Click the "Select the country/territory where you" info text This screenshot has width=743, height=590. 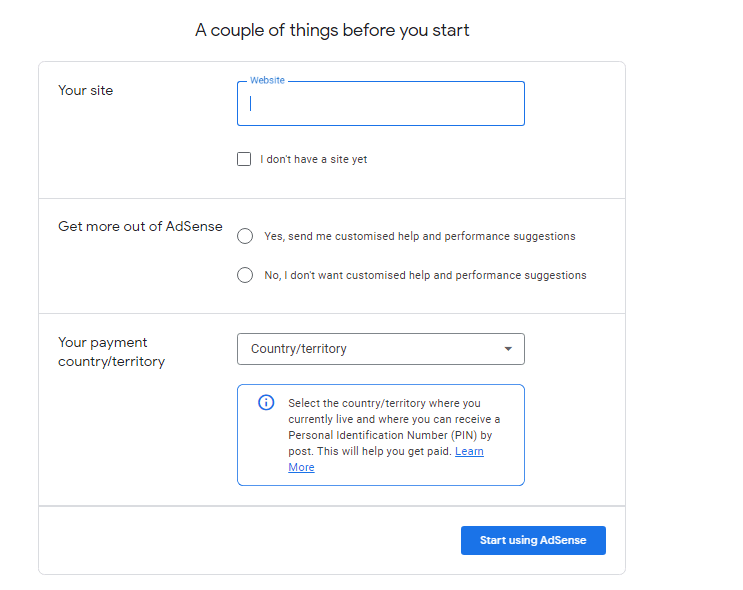384,403
